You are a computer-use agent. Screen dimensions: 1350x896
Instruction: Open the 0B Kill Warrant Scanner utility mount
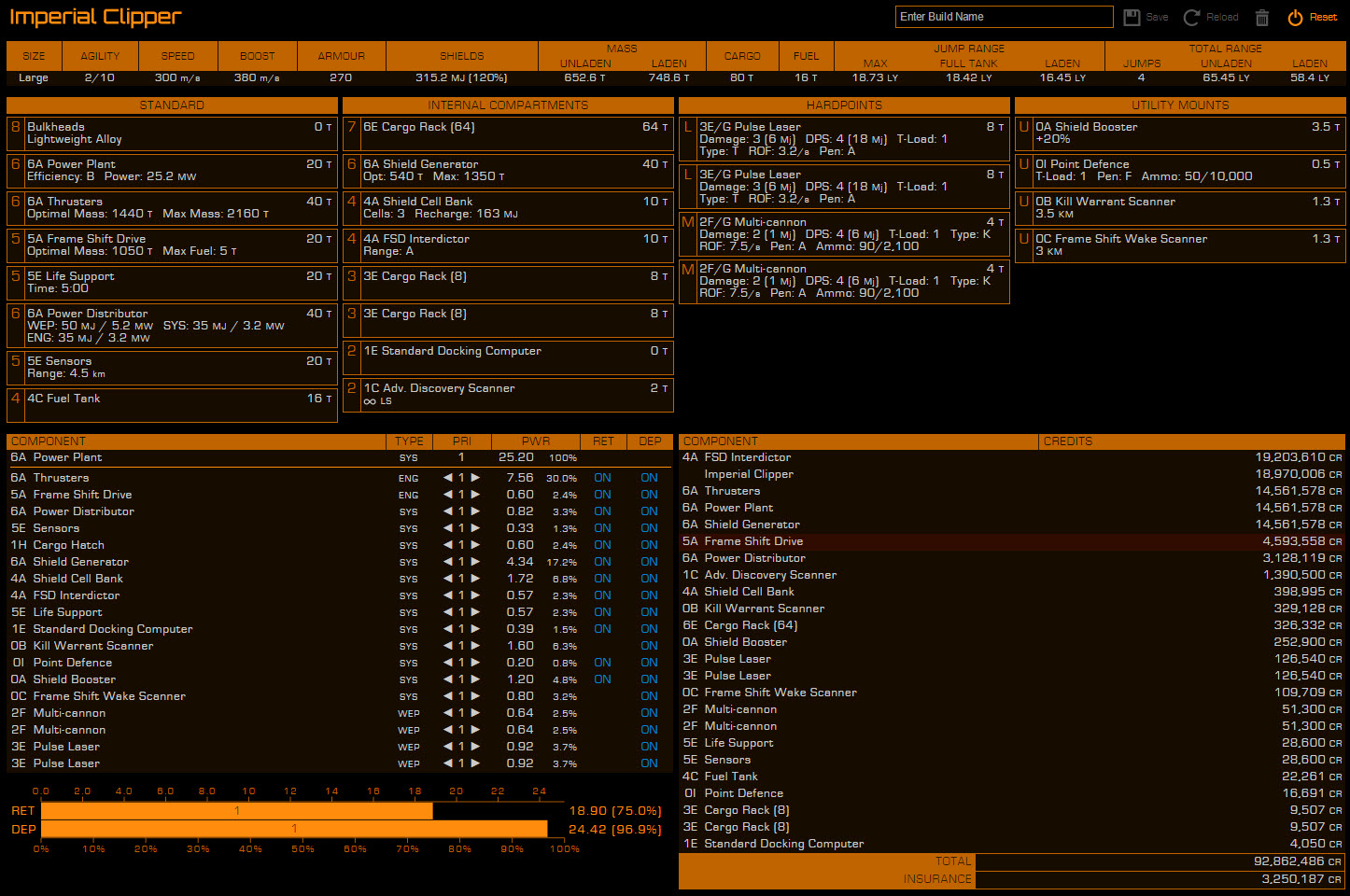pyautogui.click(x=1180, y=208)
